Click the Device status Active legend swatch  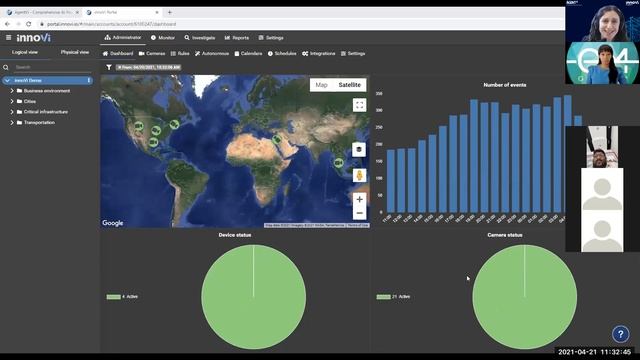(113, 297)
